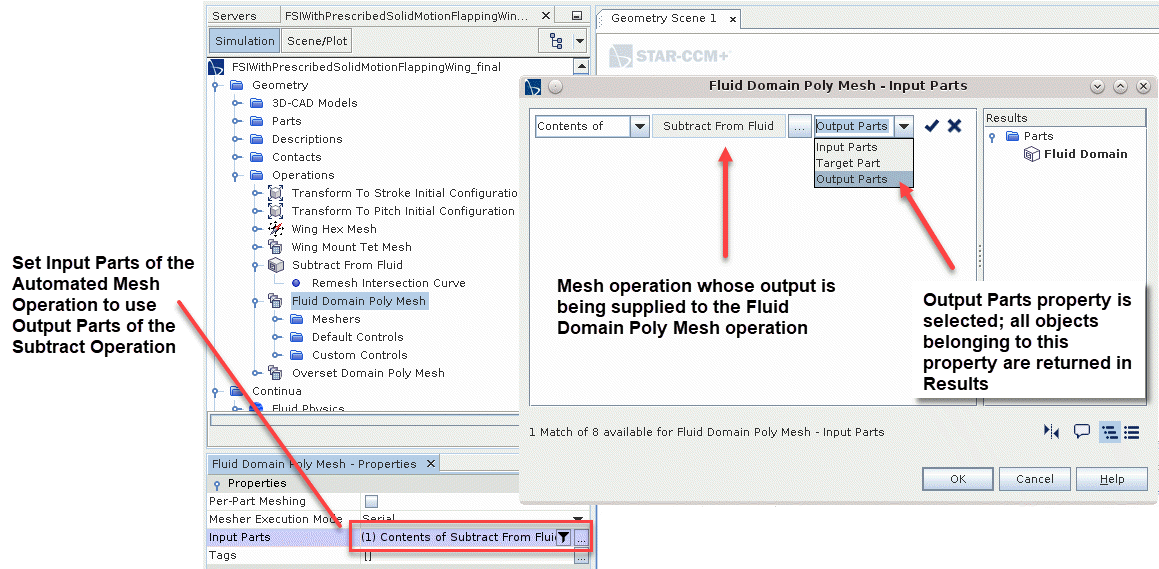Screen dimensions: 1159x569
Task: Open the Output Parts property dropdown arrow
Action: coord(903,126)
